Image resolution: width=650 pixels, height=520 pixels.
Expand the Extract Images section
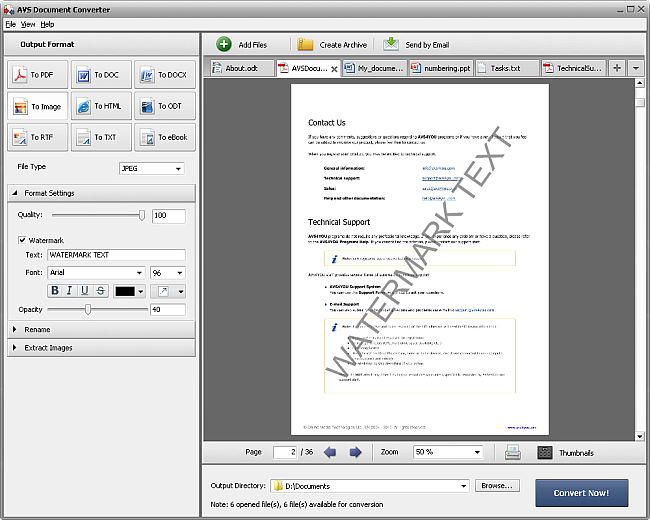101,347
